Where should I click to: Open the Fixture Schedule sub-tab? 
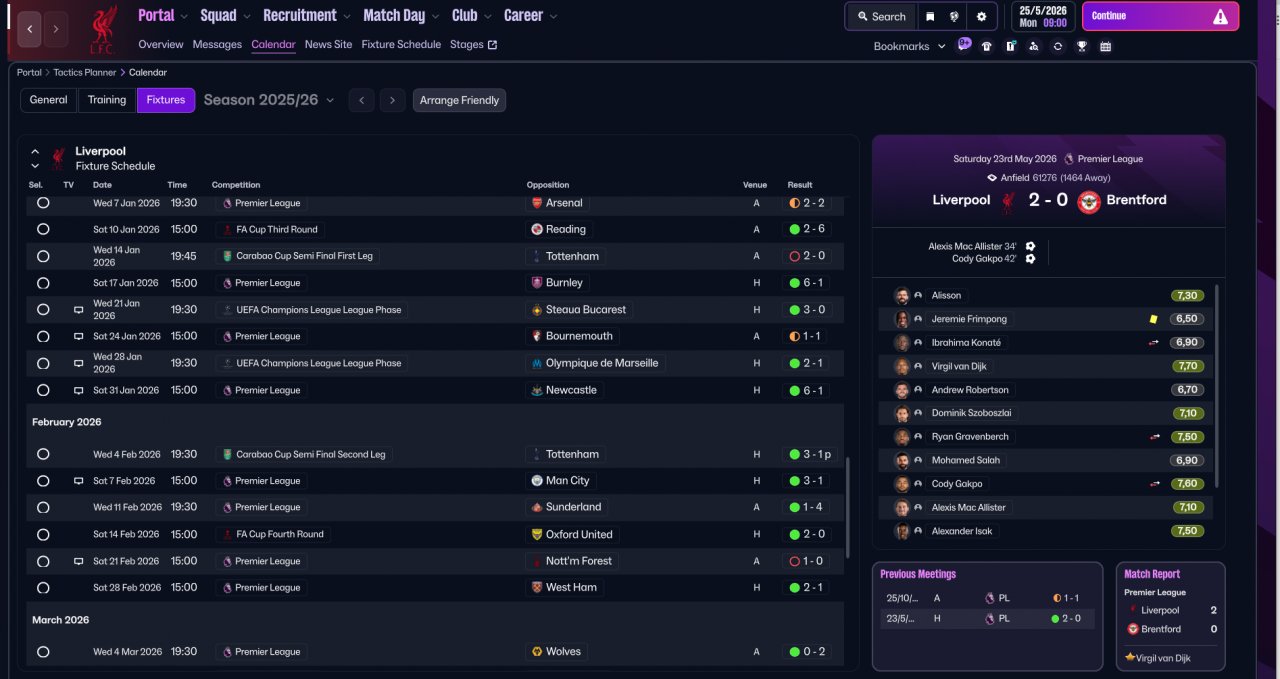pos(401,45)
